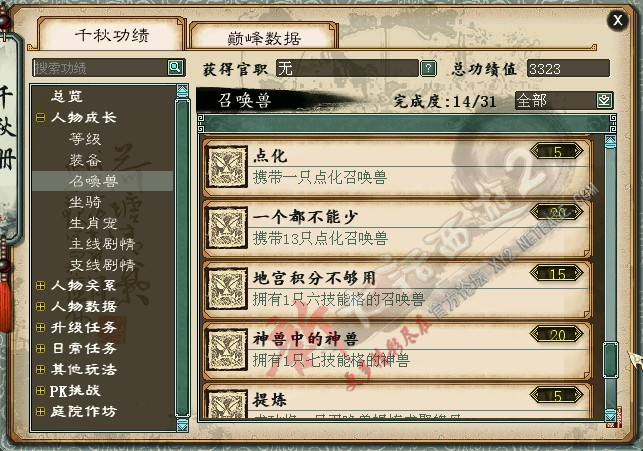The height and width of the screenshot is (451, 643).
Task: Expand the PK挑战 category
Action: [40, 391]
